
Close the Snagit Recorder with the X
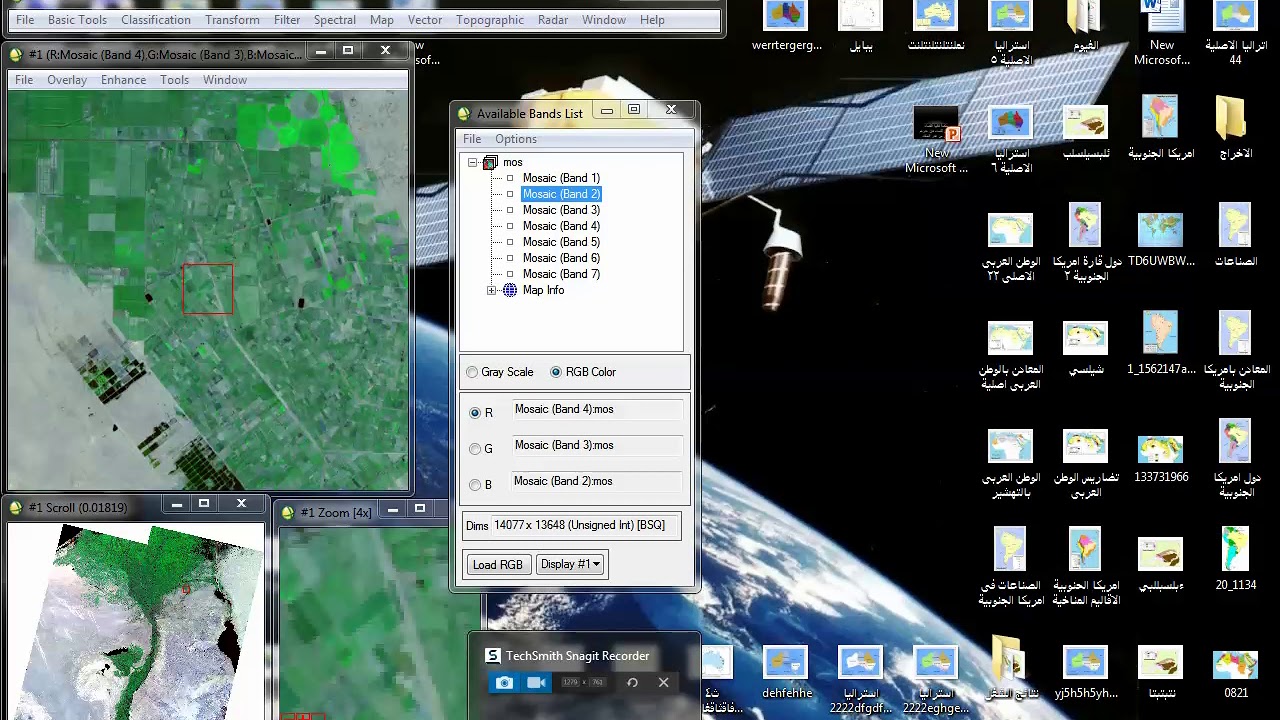663,682
